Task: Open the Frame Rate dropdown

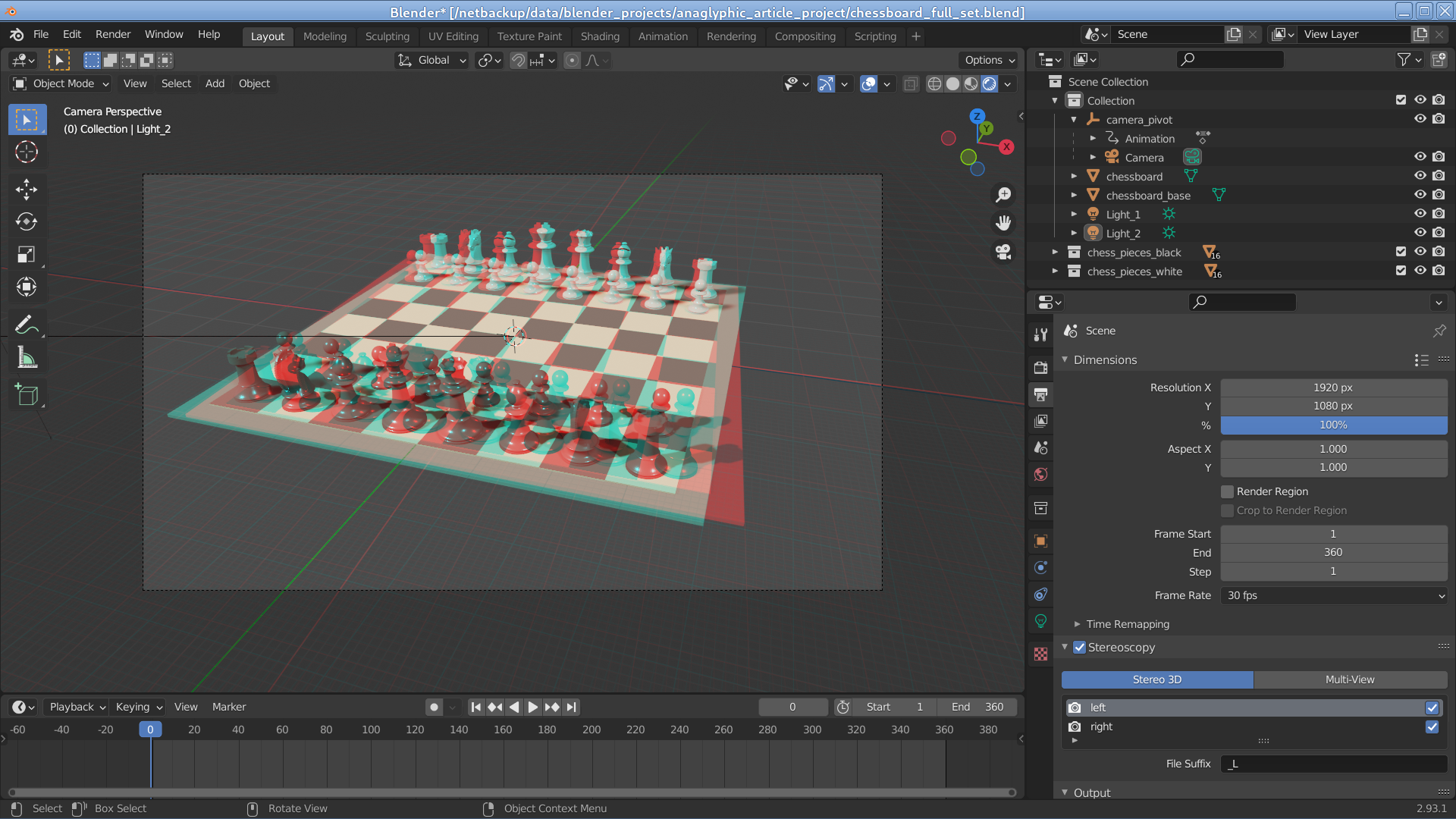Action: click(x=1333, y=595)
